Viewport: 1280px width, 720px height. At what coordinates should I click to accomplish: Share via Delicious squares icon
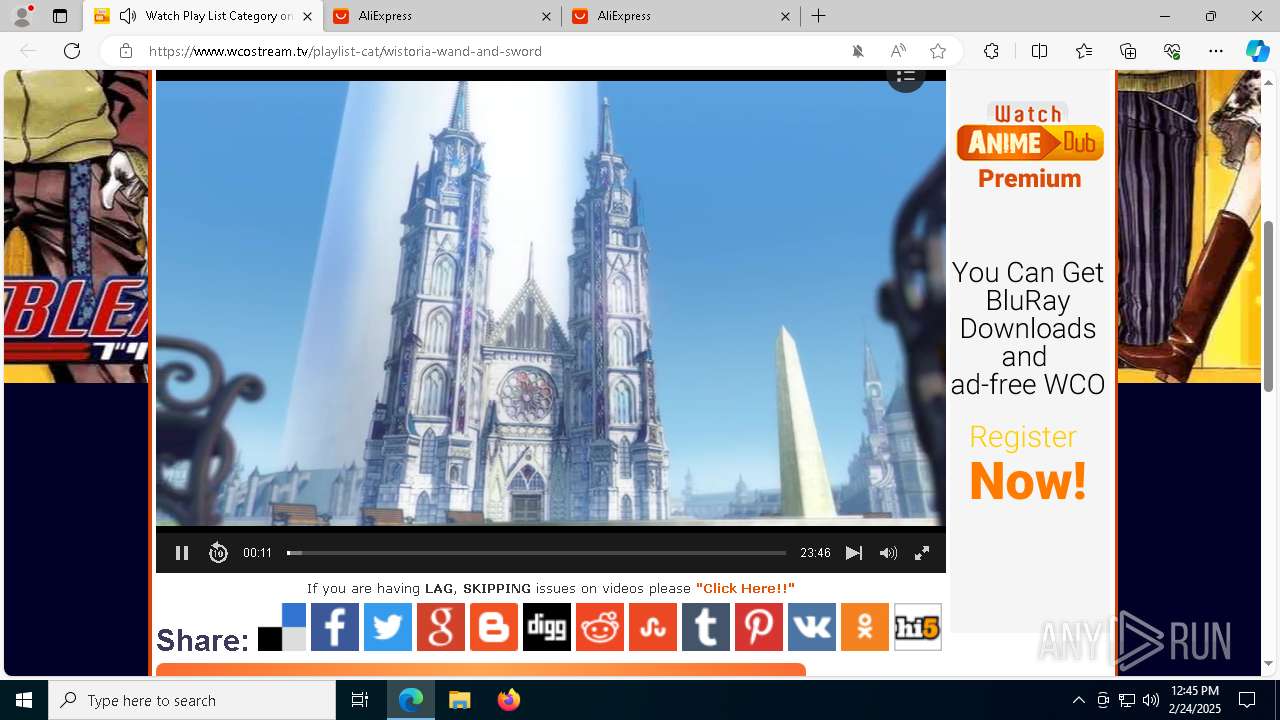click(x=282, y=627)
